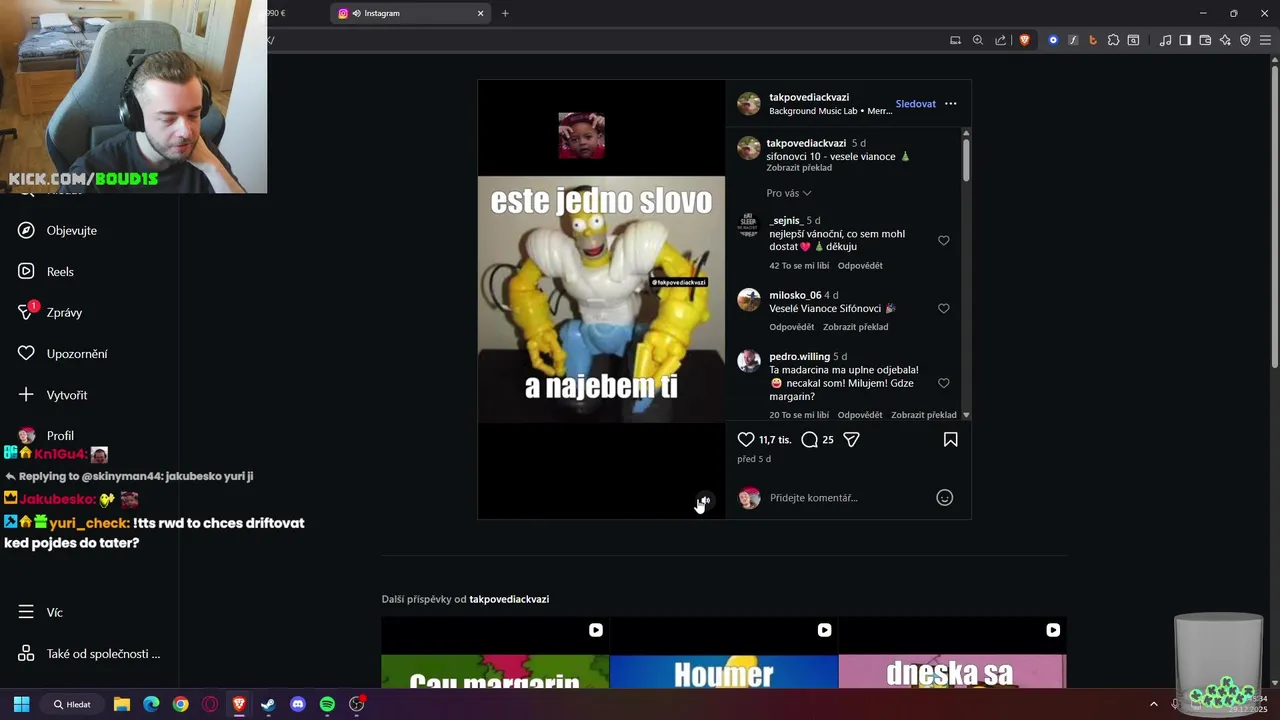The height and width of the screenshot is (720, 1280).
Task: Open Upozornění (Notifications) heart item
Action: click(x=62, y=353)
